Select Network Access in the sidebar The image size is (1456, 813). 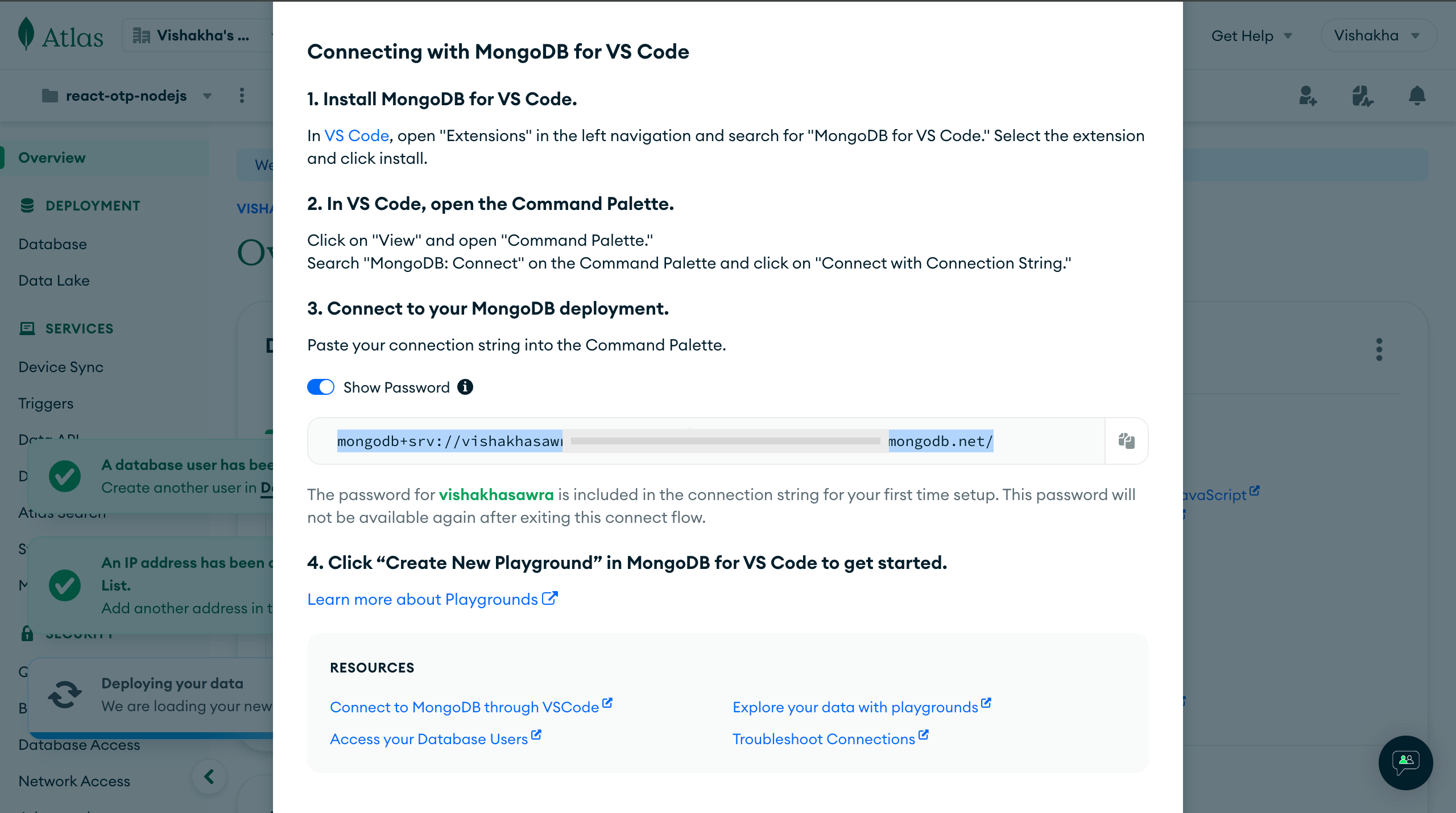pyautogui.click(x=75, y=781)
